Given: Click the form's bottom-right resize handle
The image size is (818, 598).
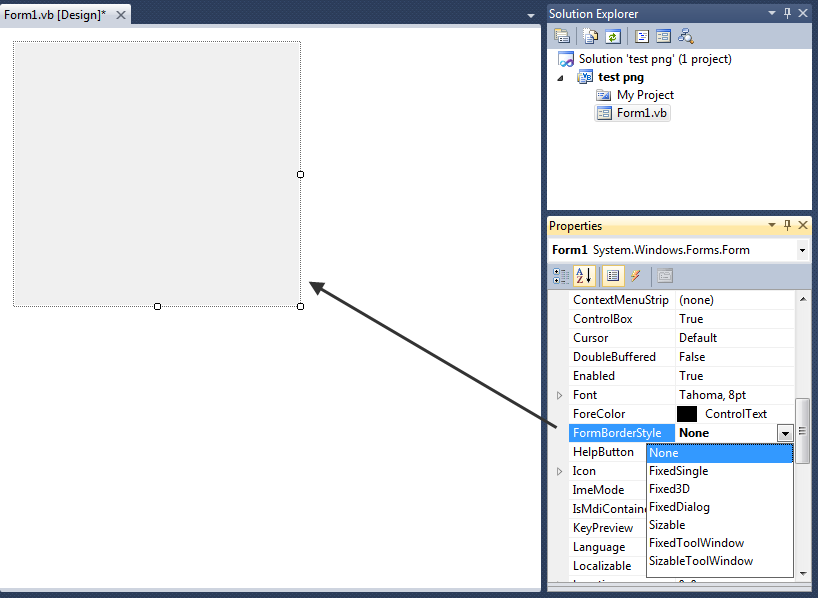Looking at the screenshot, I should click(x=301, y=307).
